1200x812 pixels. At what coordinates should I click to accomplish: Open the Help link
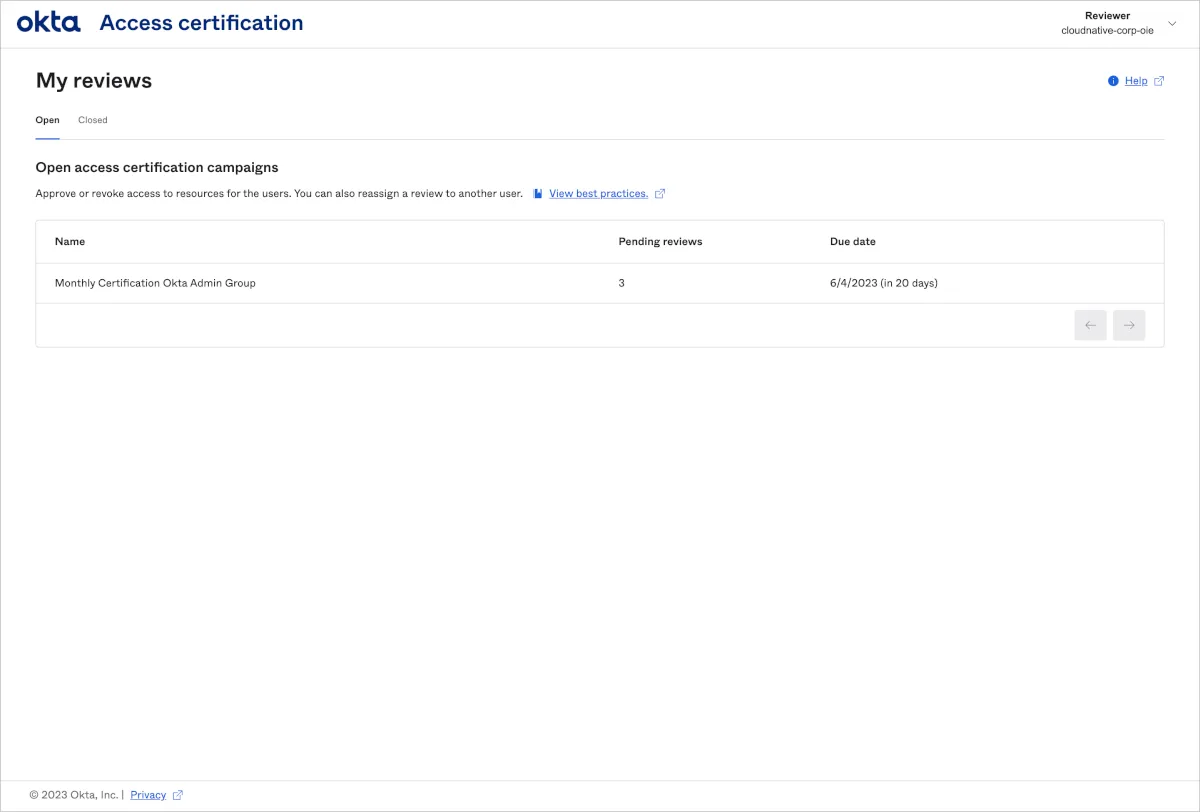click(1136, 81)
